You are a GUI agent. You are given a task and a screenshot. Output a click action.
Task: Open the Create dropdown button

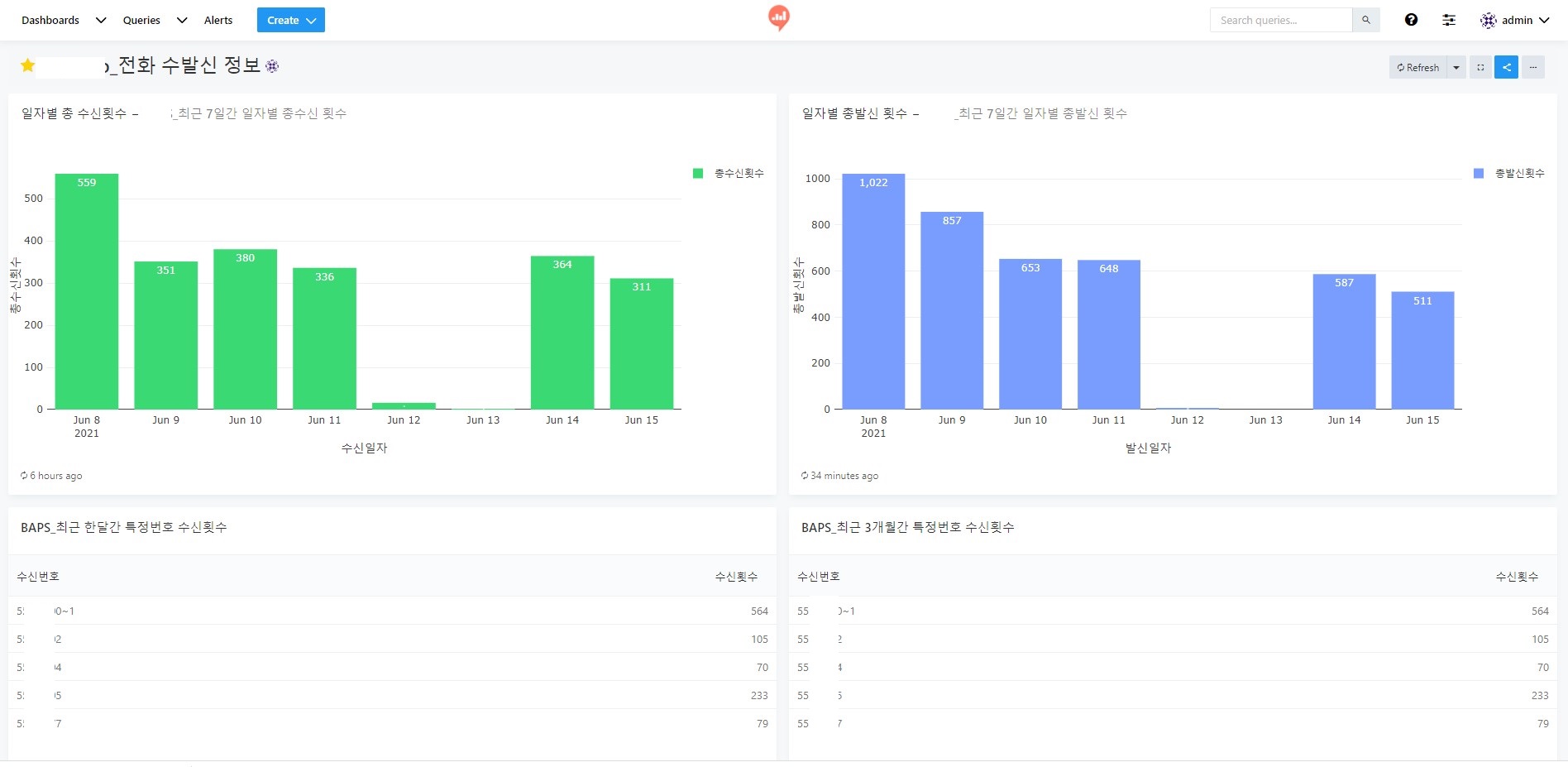coord(291,20)
